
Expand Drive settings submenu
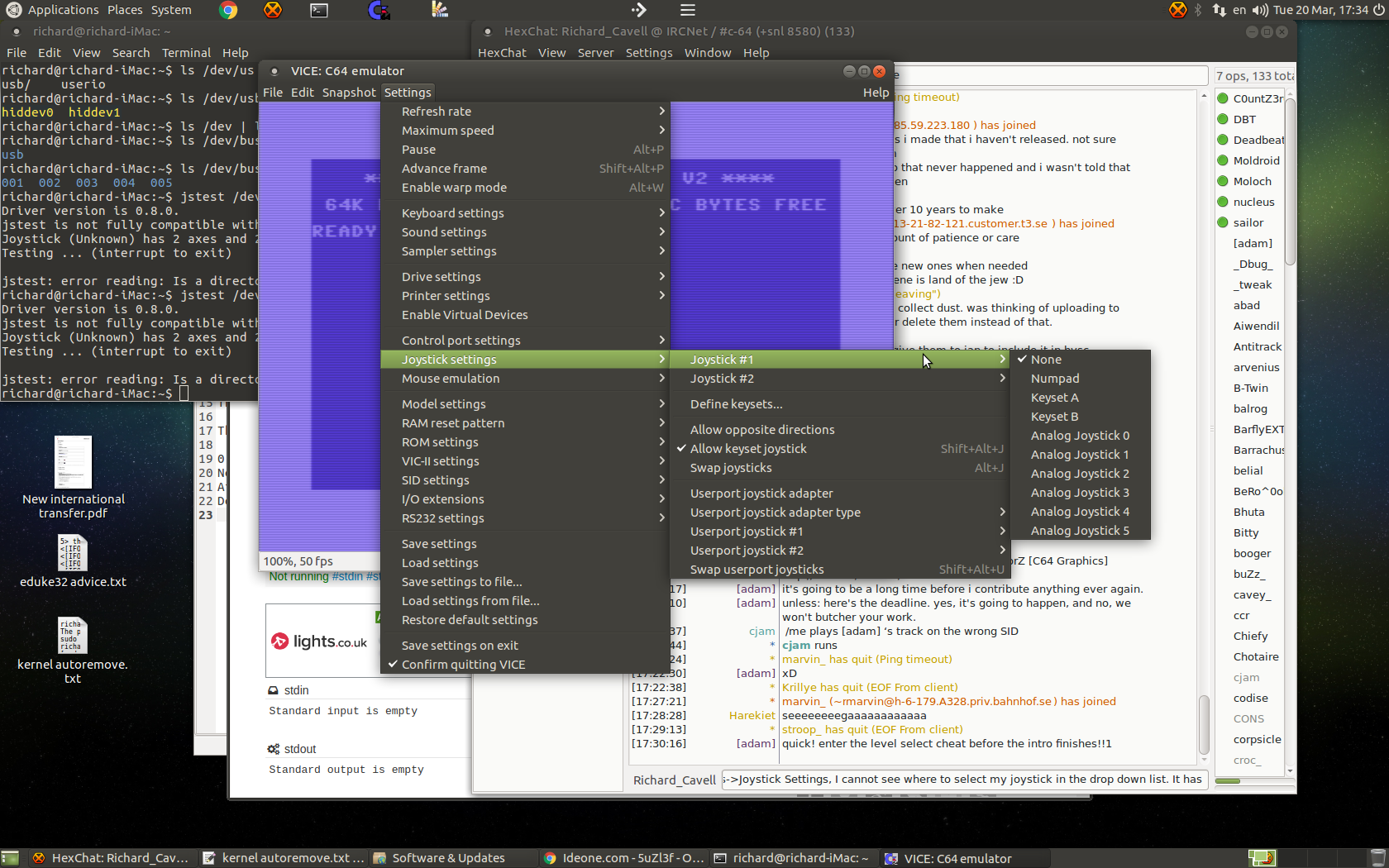[525, 277]
